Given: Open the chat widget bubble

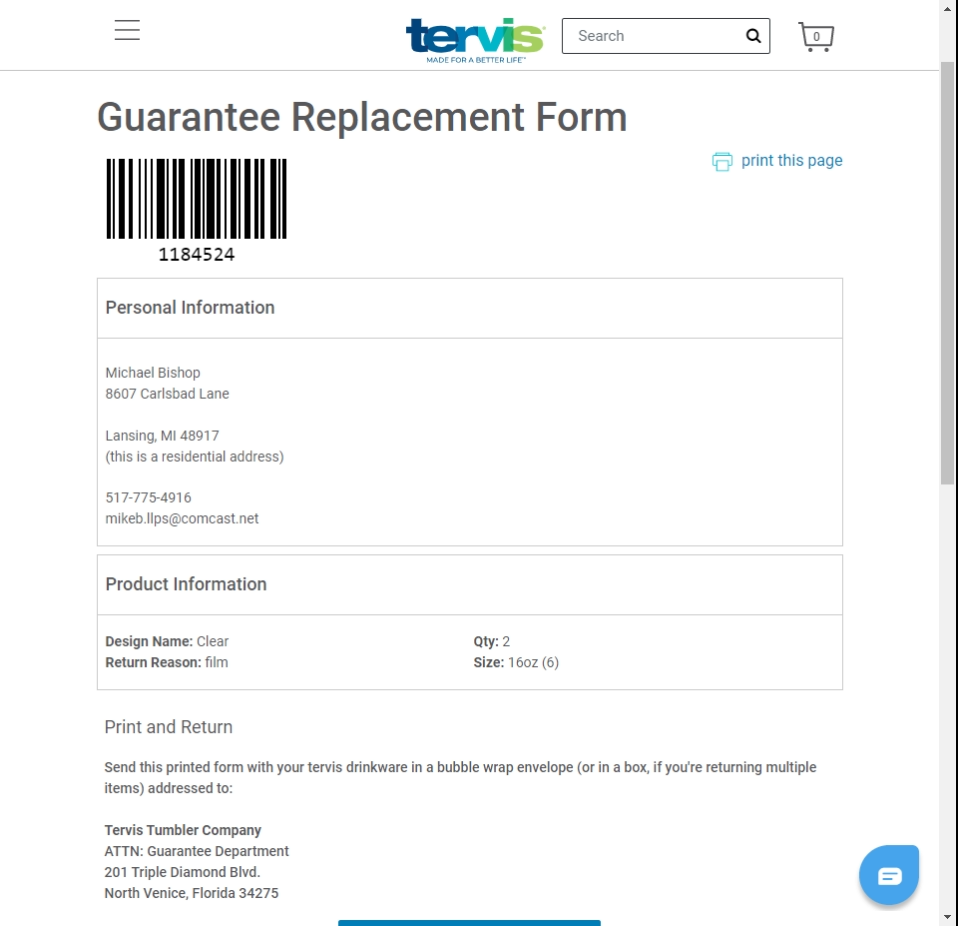Looking at the screenshot, I should pos(889,876).
